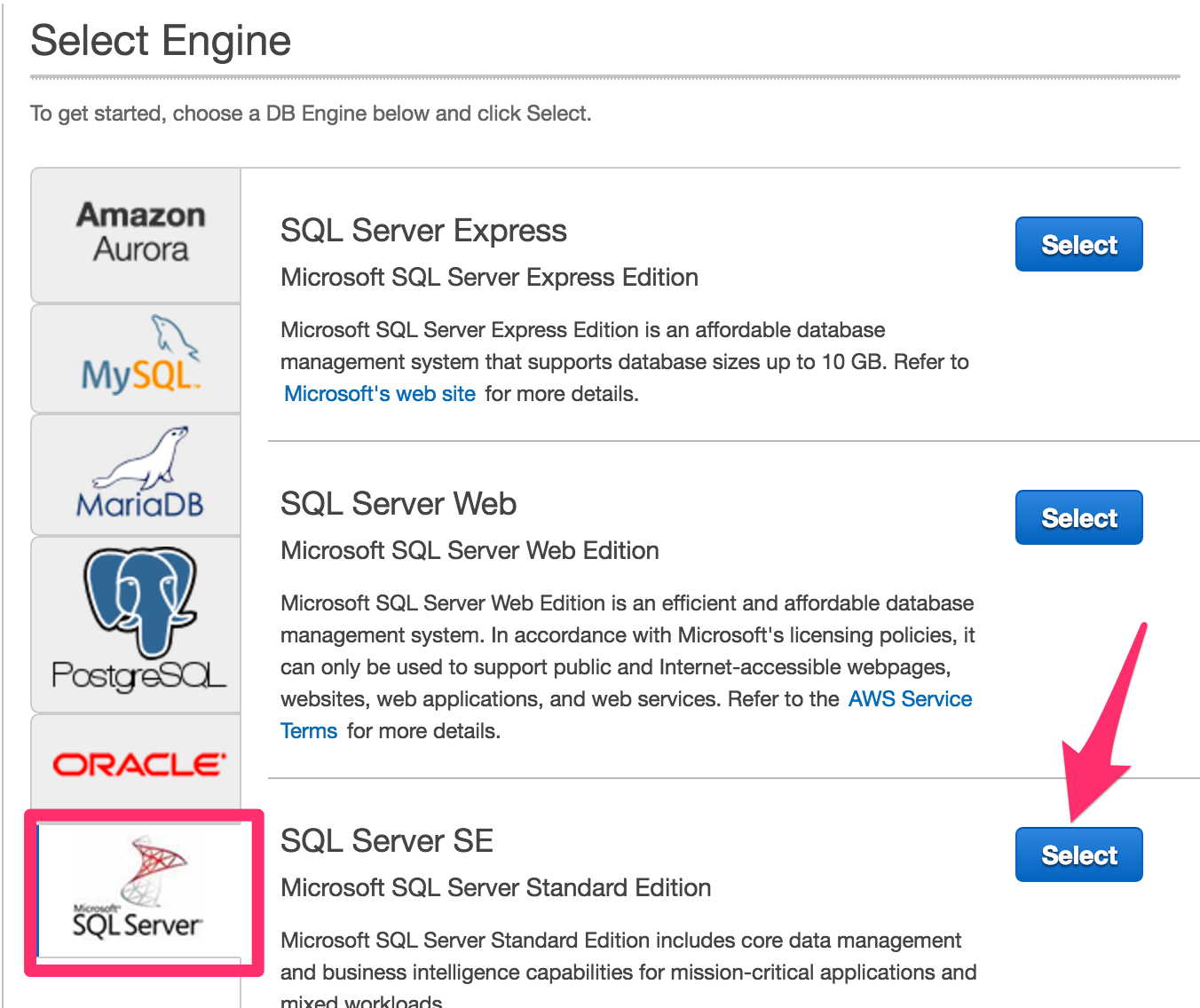Image resolution: width=1200 pixels, height=1008 pixels.
Task: Click the SQL Server Express heading
Action: click(423, 231)
